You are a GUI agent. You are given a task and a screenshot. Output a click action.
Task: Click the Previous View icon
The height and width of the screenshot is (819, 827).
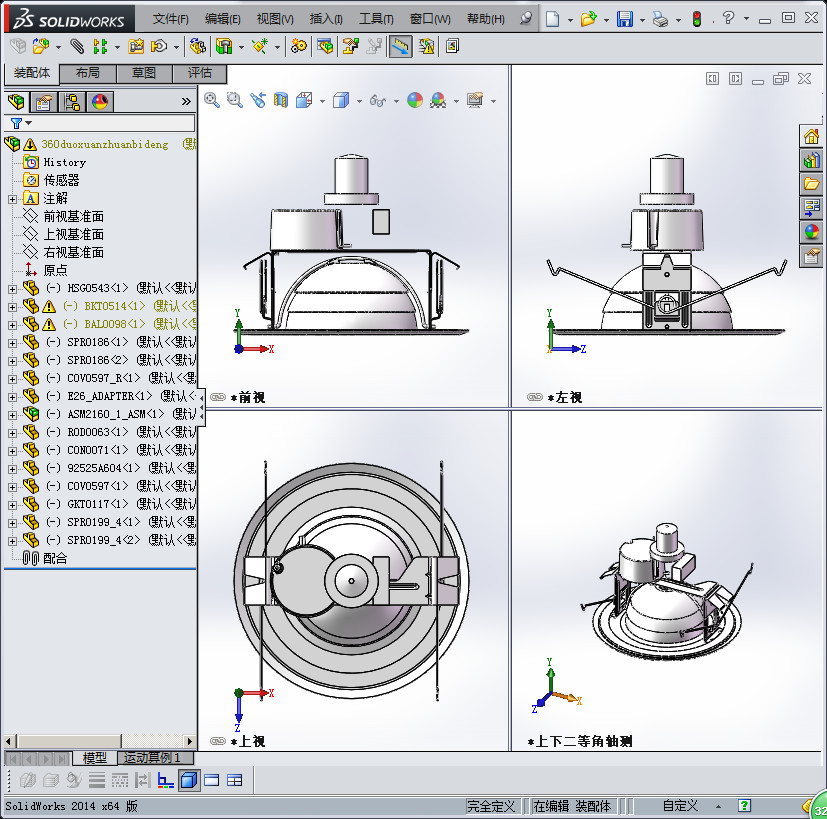click(258, 100)
